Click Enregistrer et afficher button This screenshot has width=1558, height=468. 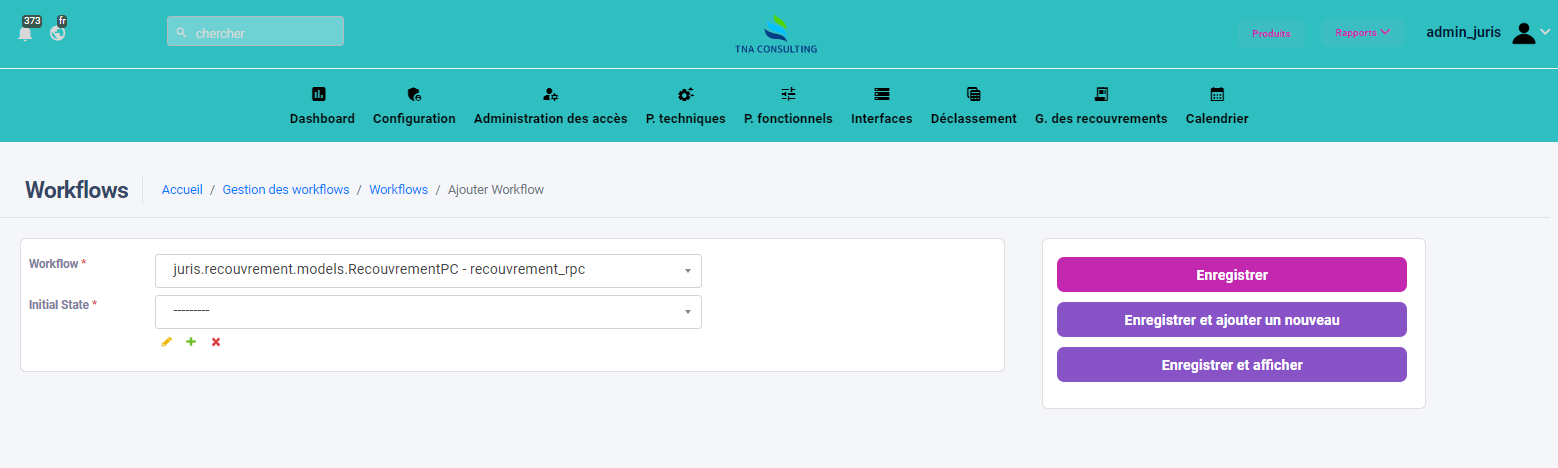(1231, 365)
